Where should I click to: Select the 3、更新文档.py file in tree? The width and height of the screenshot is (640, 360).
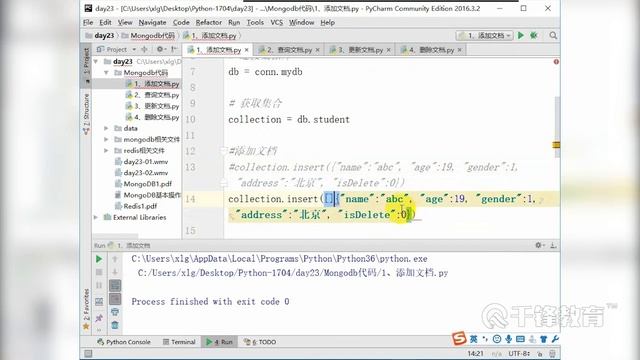[x=153, y=106]
